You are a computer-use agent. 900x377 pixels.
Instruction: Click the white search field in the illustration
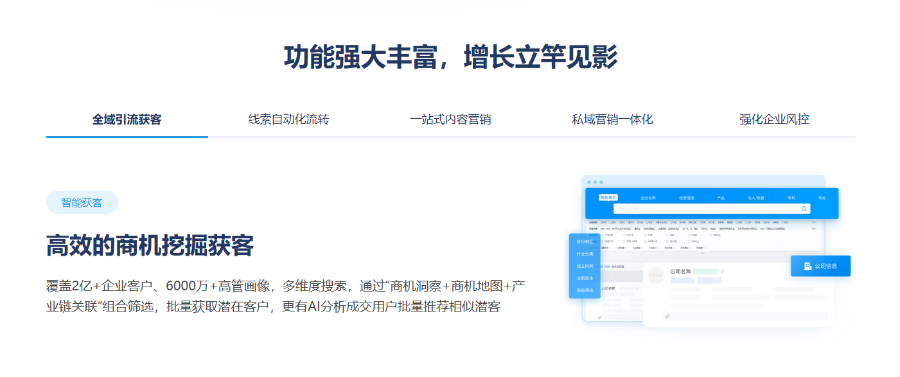pos(712,209)
